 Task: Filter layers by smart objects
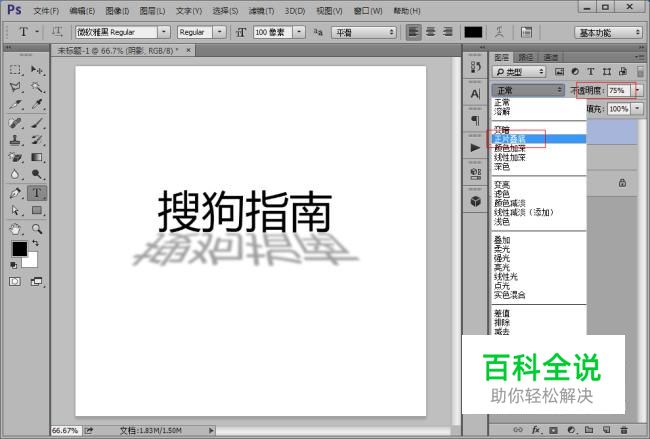click(x=623, y=72)
